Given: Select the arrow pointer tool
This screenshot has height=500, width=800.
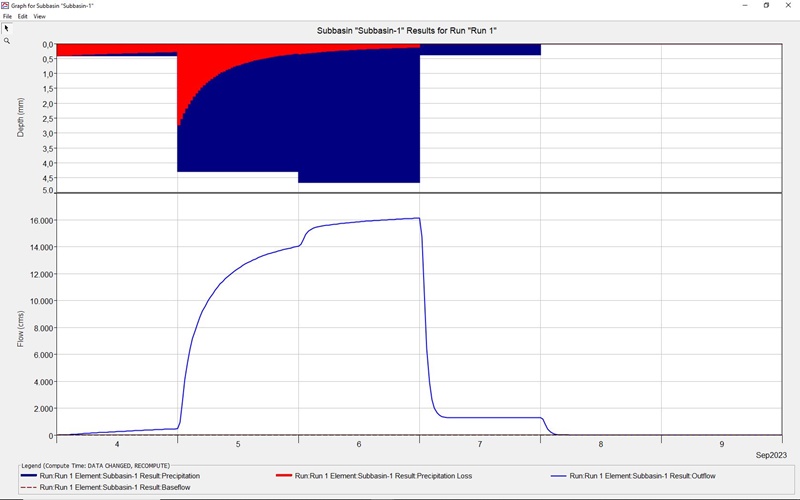Looking at the screenshot, I should pos(6,28).
